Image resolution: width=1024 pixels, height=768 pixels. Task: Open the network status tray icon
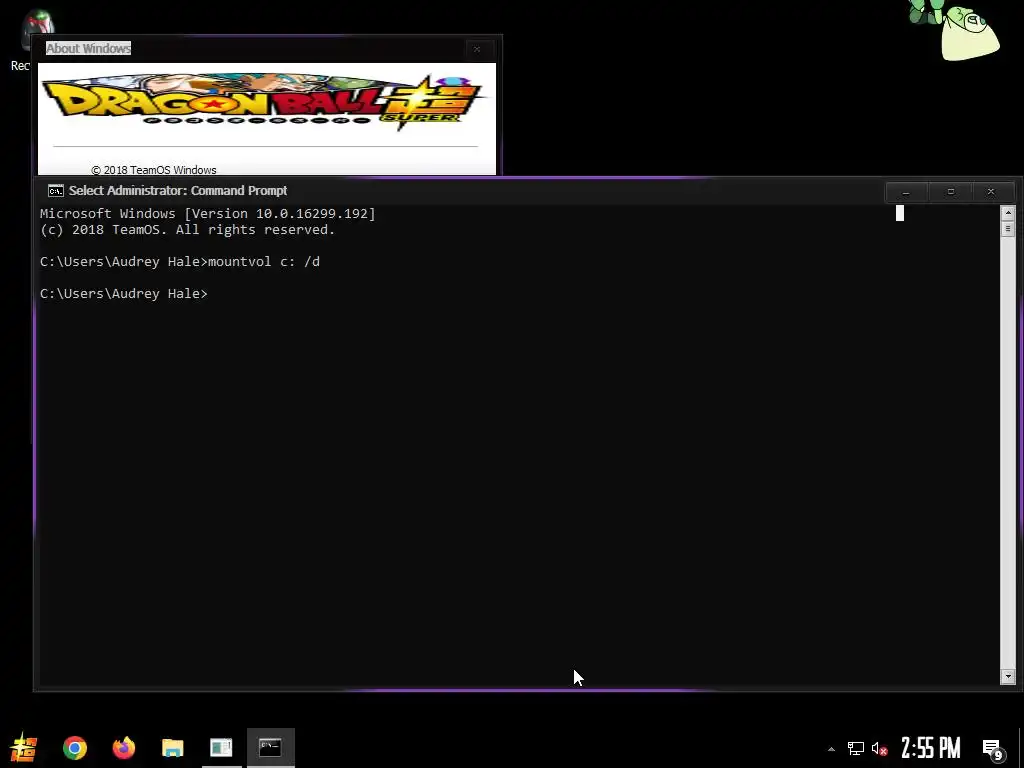pos(856,748)
